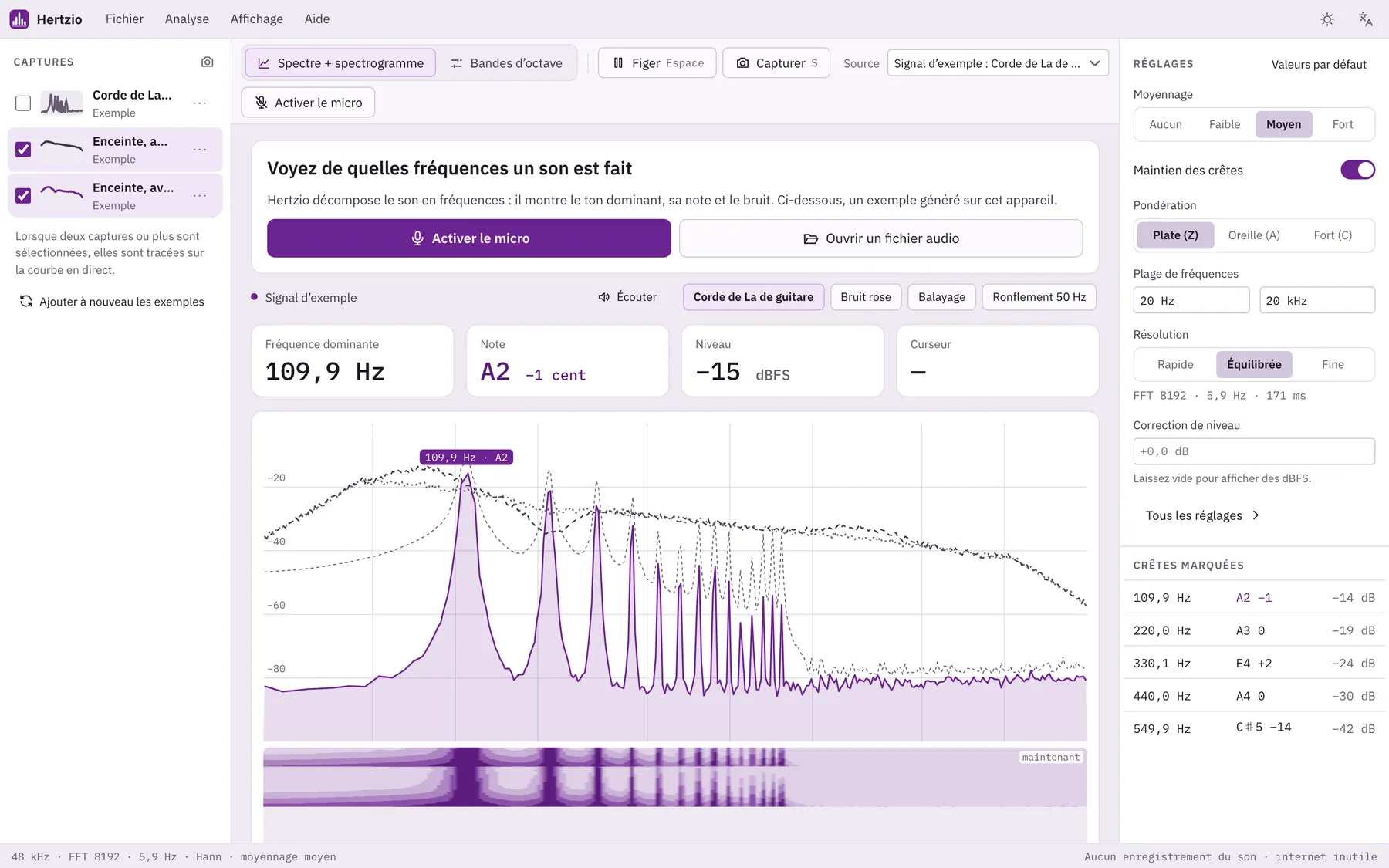Image resolution: width=1389 pixels, height=868 pixels.
Task: Open options dots for Enceinte, a... capture
Action: coord(200,149)
